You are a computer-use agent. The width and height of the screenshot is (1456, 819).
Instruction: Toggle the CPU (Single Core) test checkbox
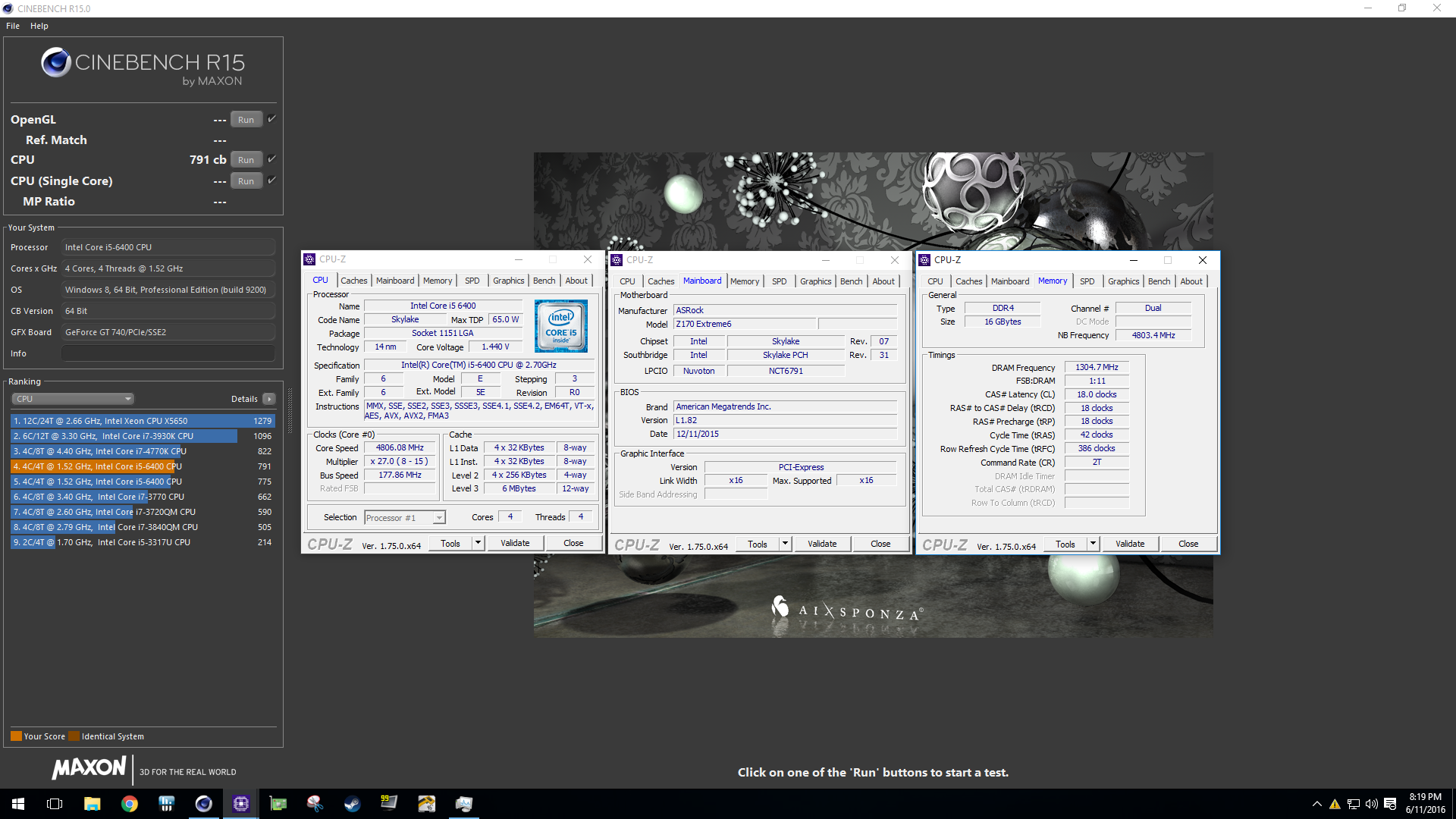271,180
